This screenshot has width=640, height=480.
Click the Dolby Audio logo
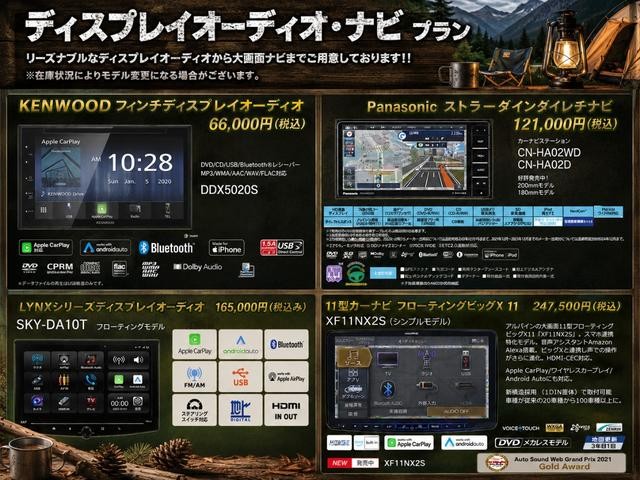click(x=198, y=267)
